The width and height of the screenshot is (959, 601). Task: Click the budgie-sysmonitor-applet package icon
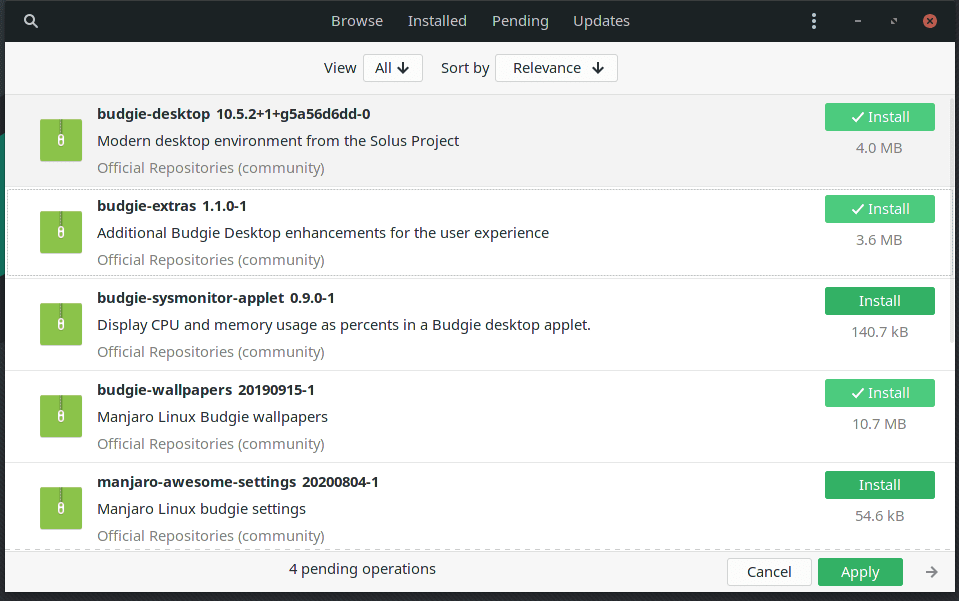tap(61, 324)
